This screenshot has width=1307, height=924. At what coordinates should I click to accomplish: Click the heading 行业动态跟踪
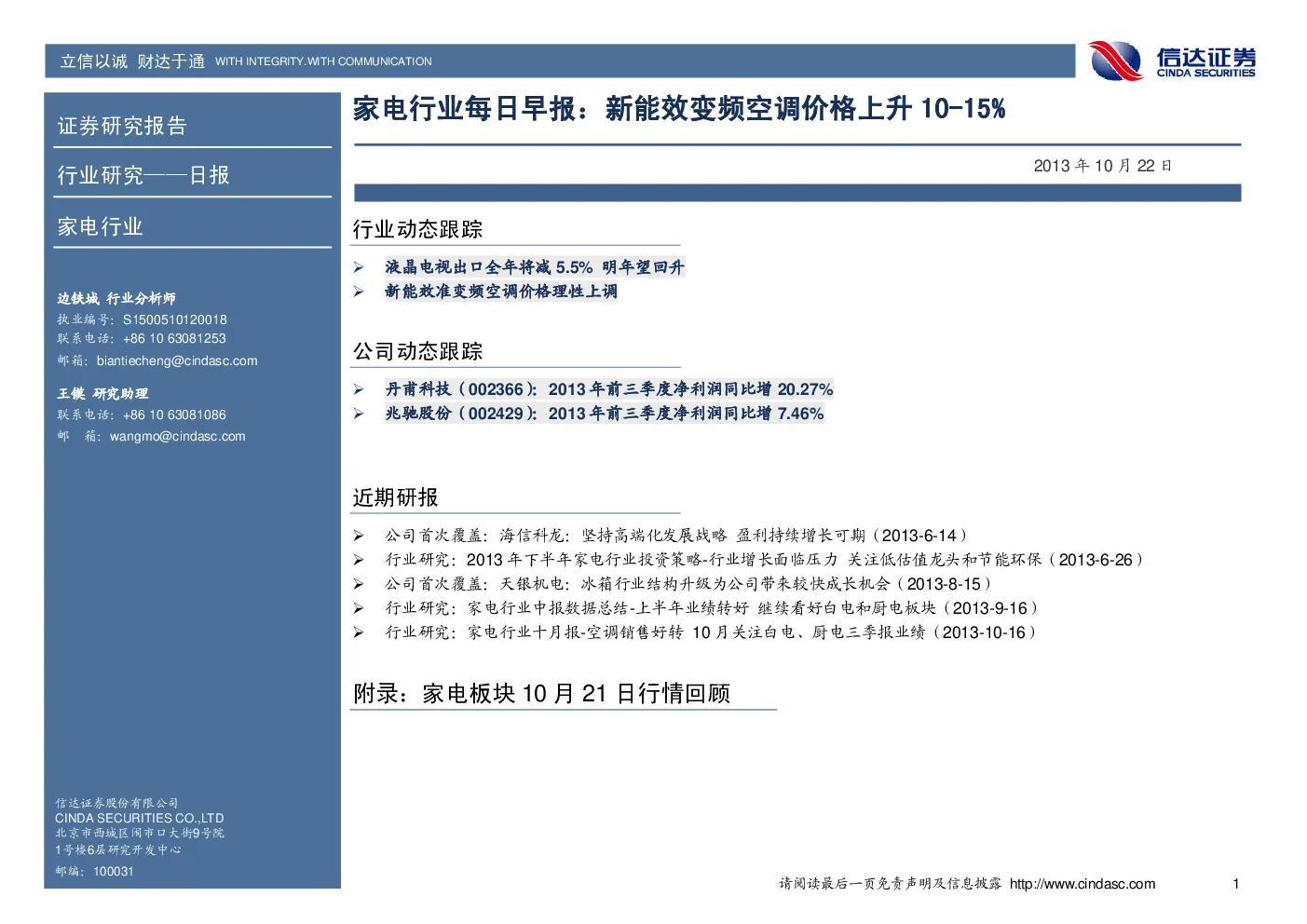point(417,229)
